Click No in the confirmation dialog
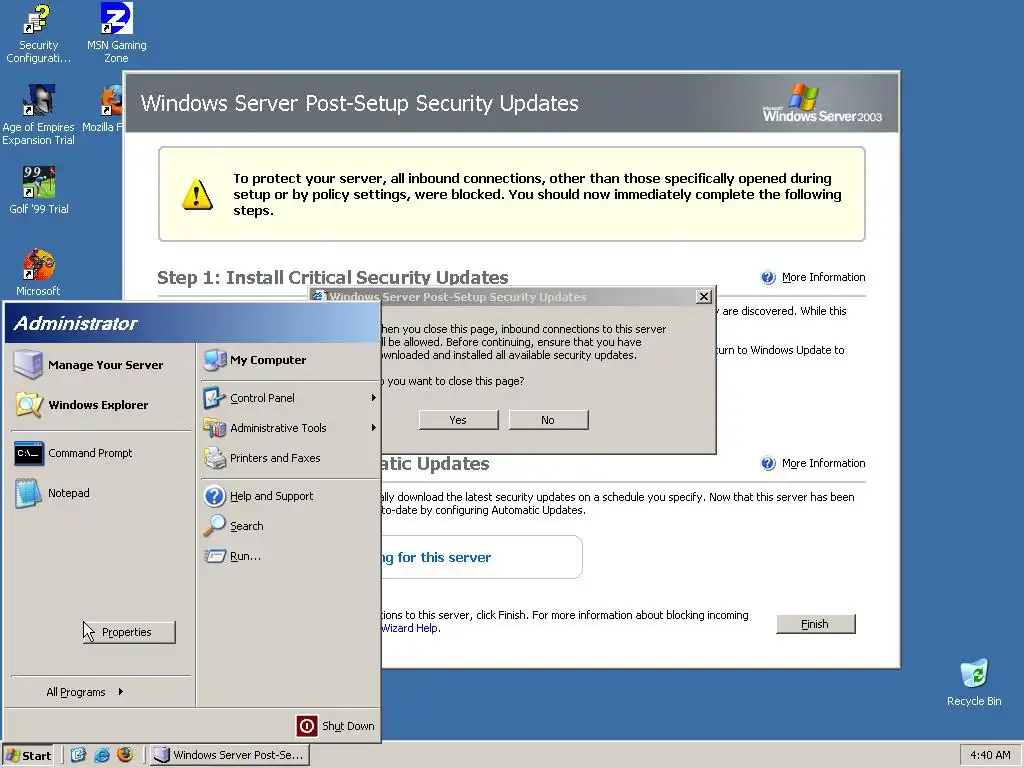 (548, 420)
